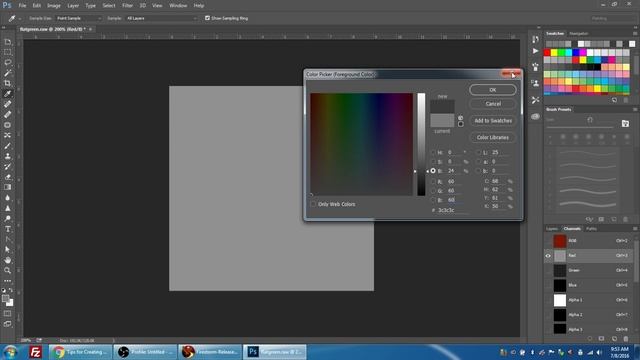Click the foreground color swatch in toolbox
Image resolution: width=640 pixels, height=360 pixels.
coord(6,299)
